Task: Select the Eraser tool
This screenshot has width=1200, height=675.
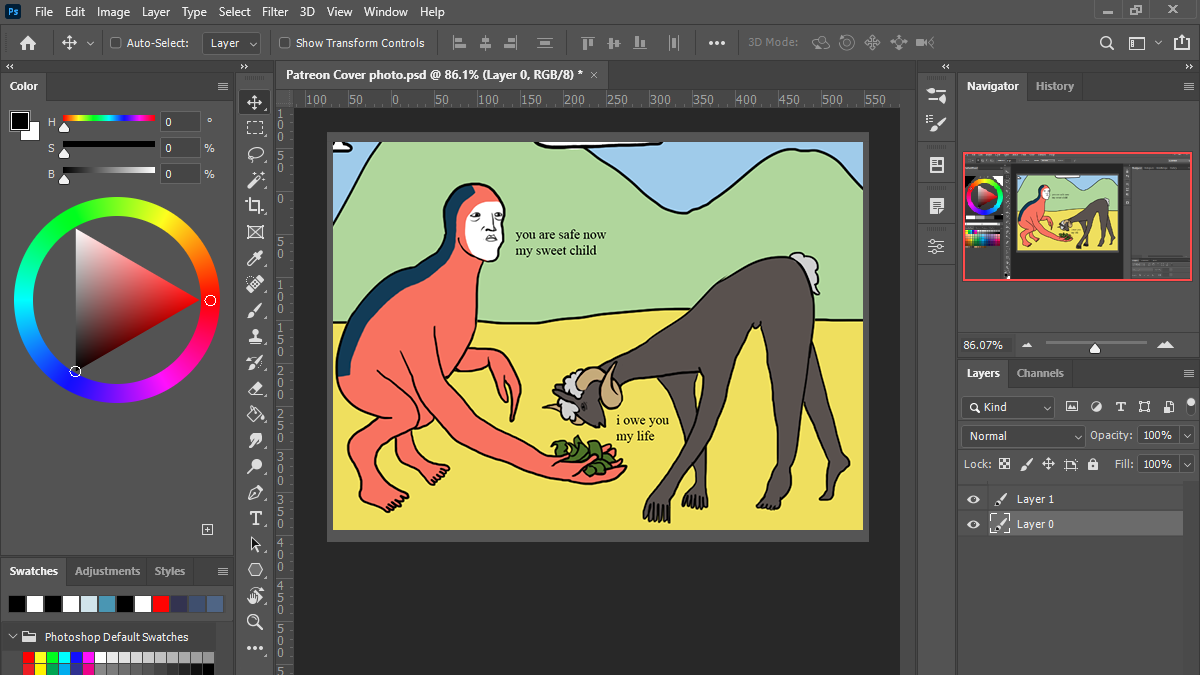Action: [255, 388]
